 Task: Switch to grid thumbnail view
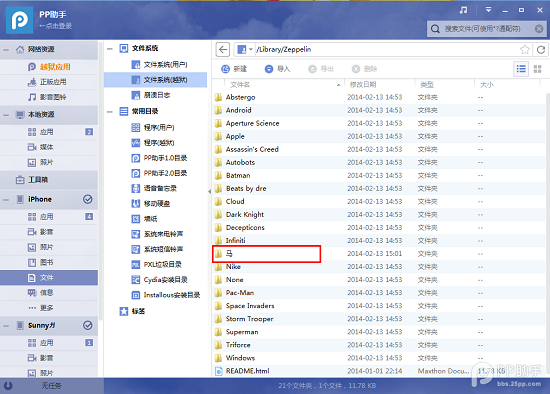pyautogui.click(x=537, y=69)
